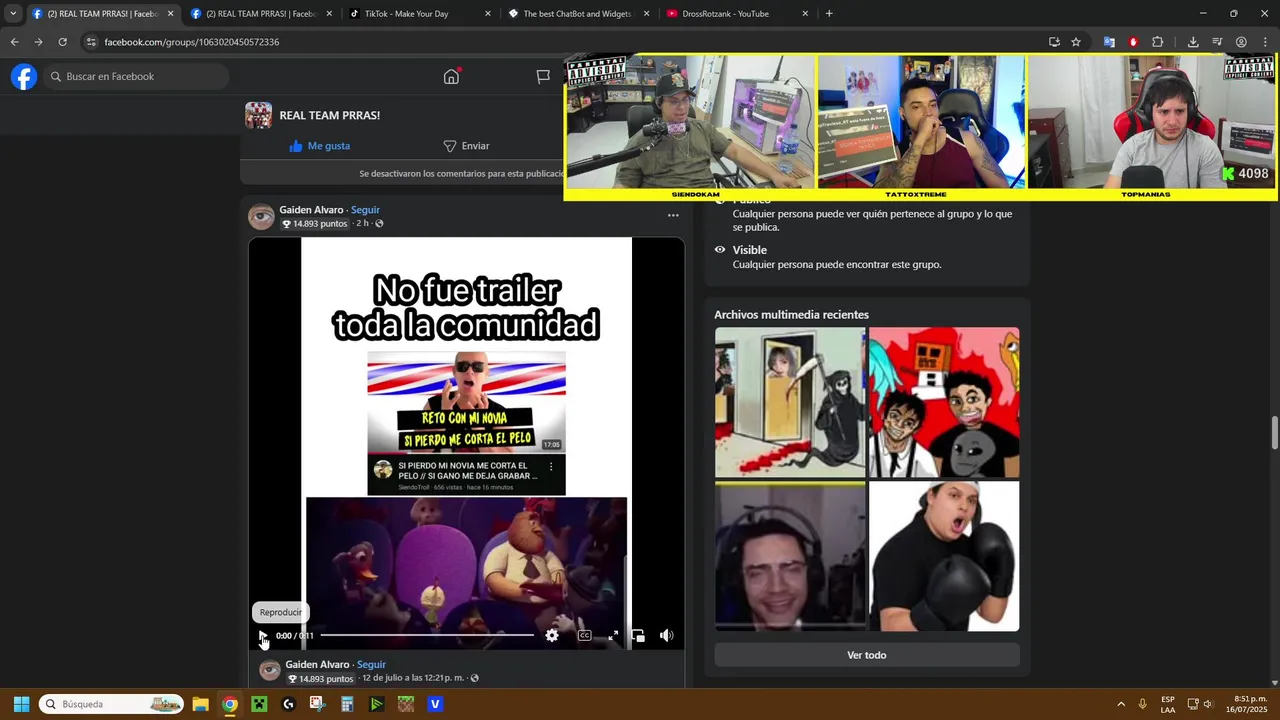Click the Facebook logo

point(24,76)
